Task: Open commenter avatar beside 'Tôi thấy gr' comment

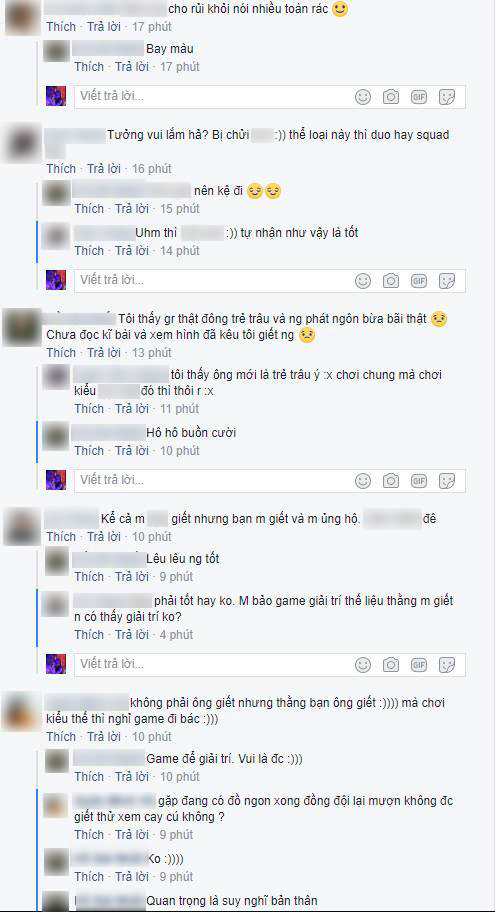Action: coord(22,327)
